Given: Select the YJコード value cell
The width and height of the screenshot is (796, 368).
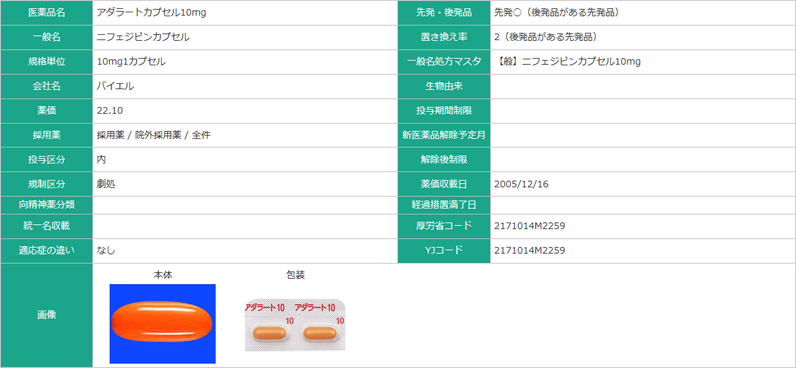Looking at the screenshot, I should pyautogui.click(x=643, y=251).
